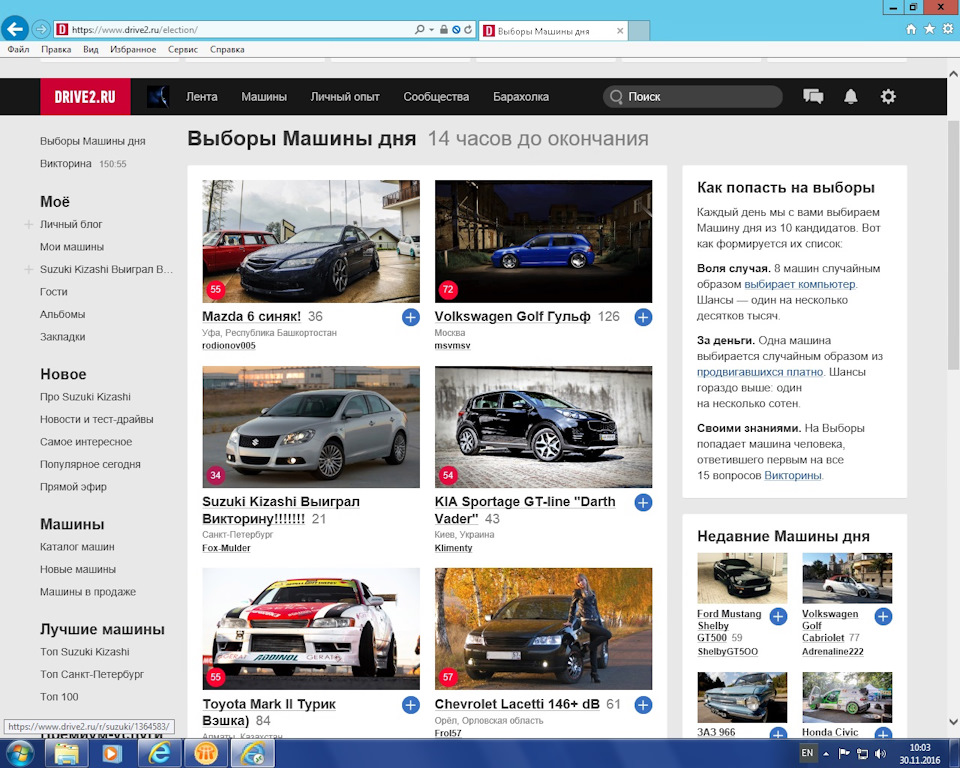Open Топ 100 in the sidebar
This screenshot has width=960, height=768.
coord(59,697)
